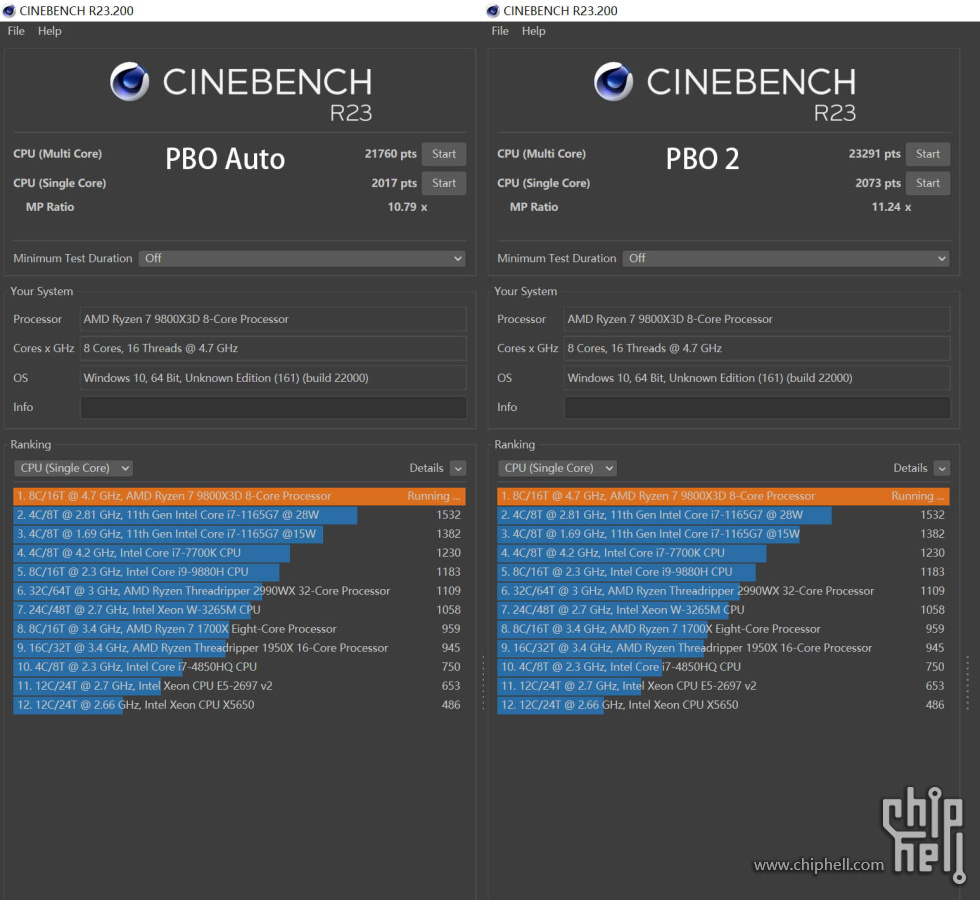Image resolution: width=980 pixels, height=900 pixels.
Task: Start Multi Core test in left window
Action: pyautogui.click(x=444, y=154)
